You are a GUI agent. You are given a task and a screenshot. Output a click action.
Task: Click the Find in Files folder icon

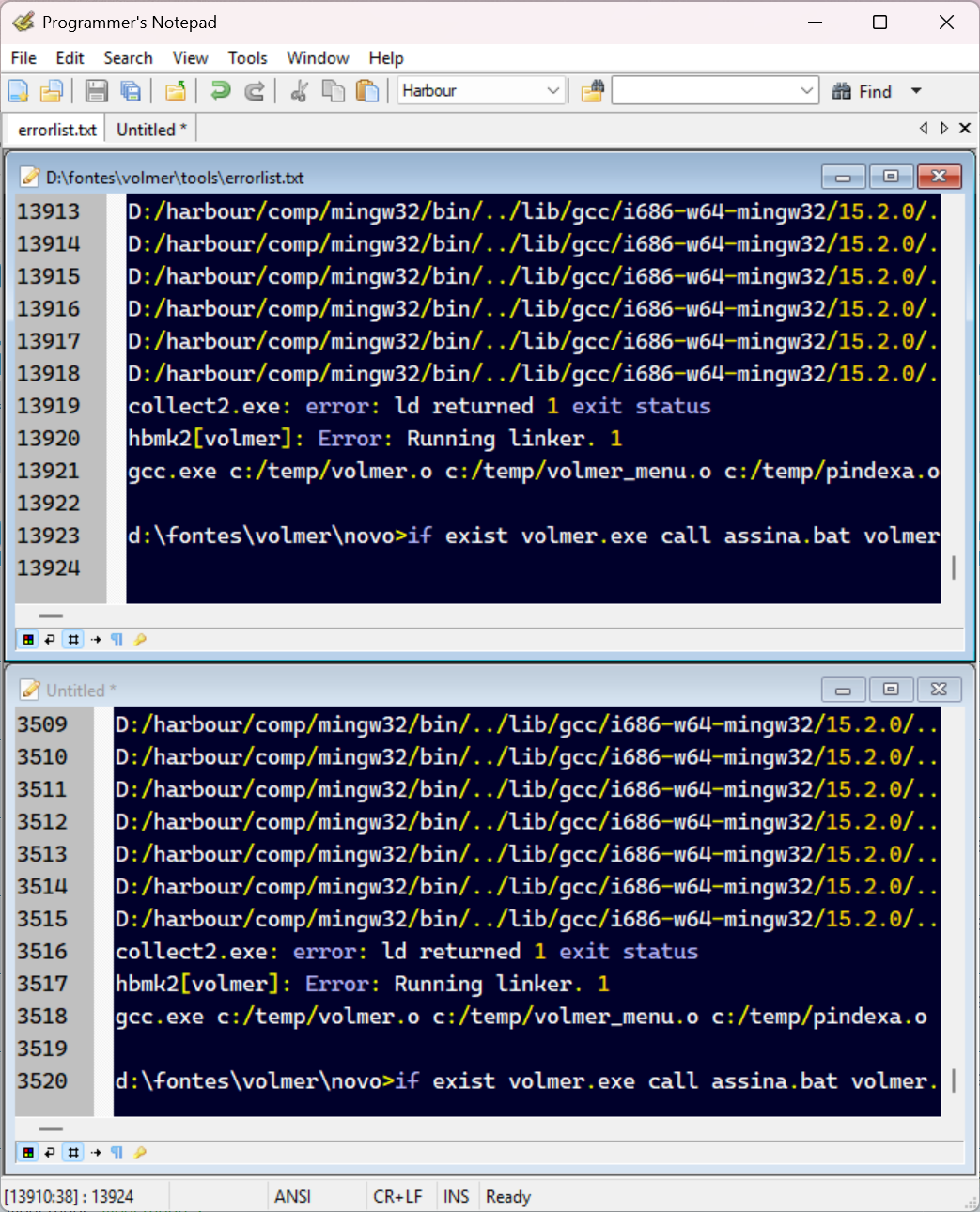point(592,91)
